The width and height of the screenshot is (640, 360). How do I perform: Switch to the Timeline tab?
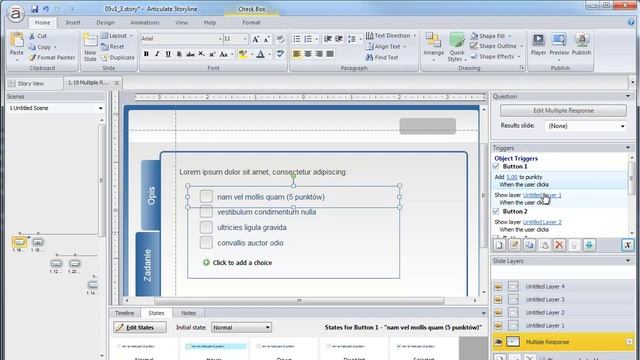pyautogui.click(x=124, y=313)
